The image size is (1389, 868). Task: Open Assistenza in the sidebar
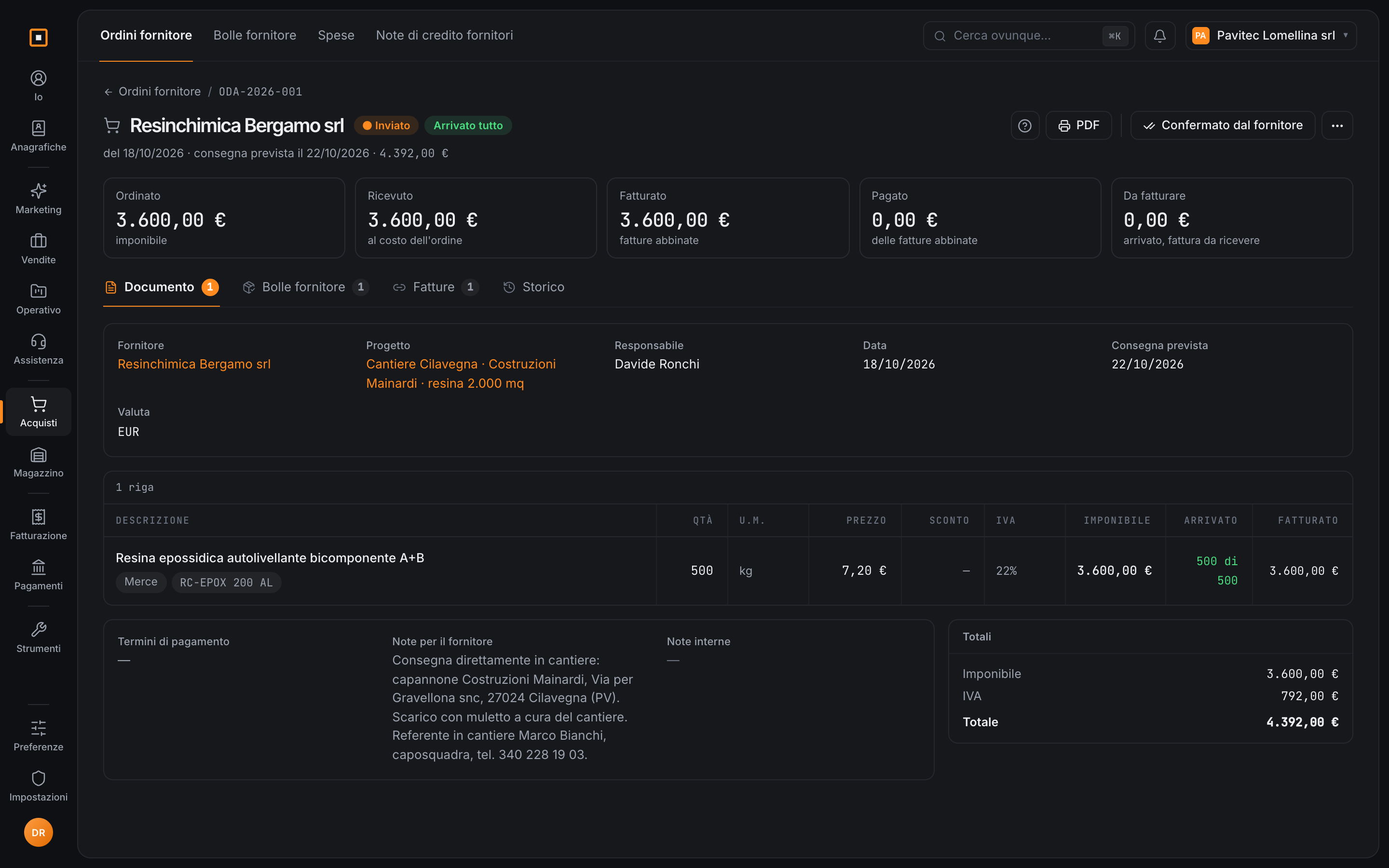click(x=39, y=349)
